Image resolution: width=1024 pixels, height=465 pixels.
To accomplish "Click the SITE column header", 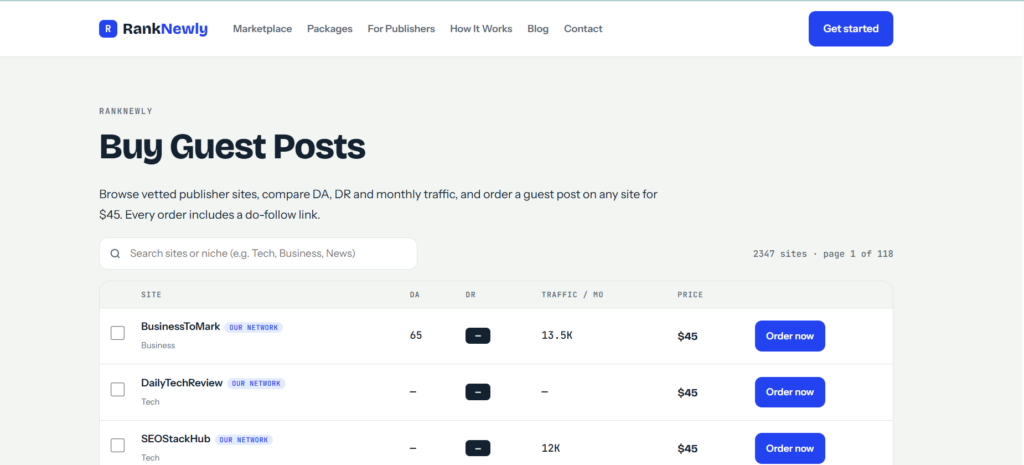I will coord(151,295).
